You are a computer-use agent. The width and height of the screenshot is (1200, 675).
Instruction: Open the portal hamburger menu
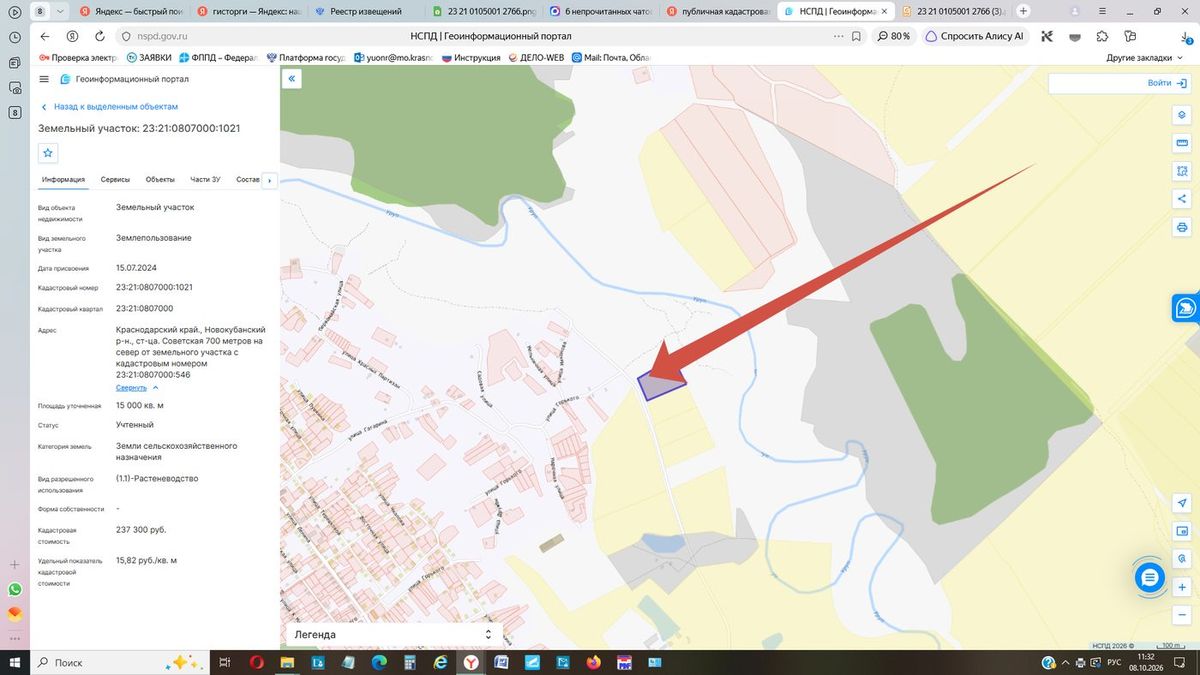click(x=44, y=79)
